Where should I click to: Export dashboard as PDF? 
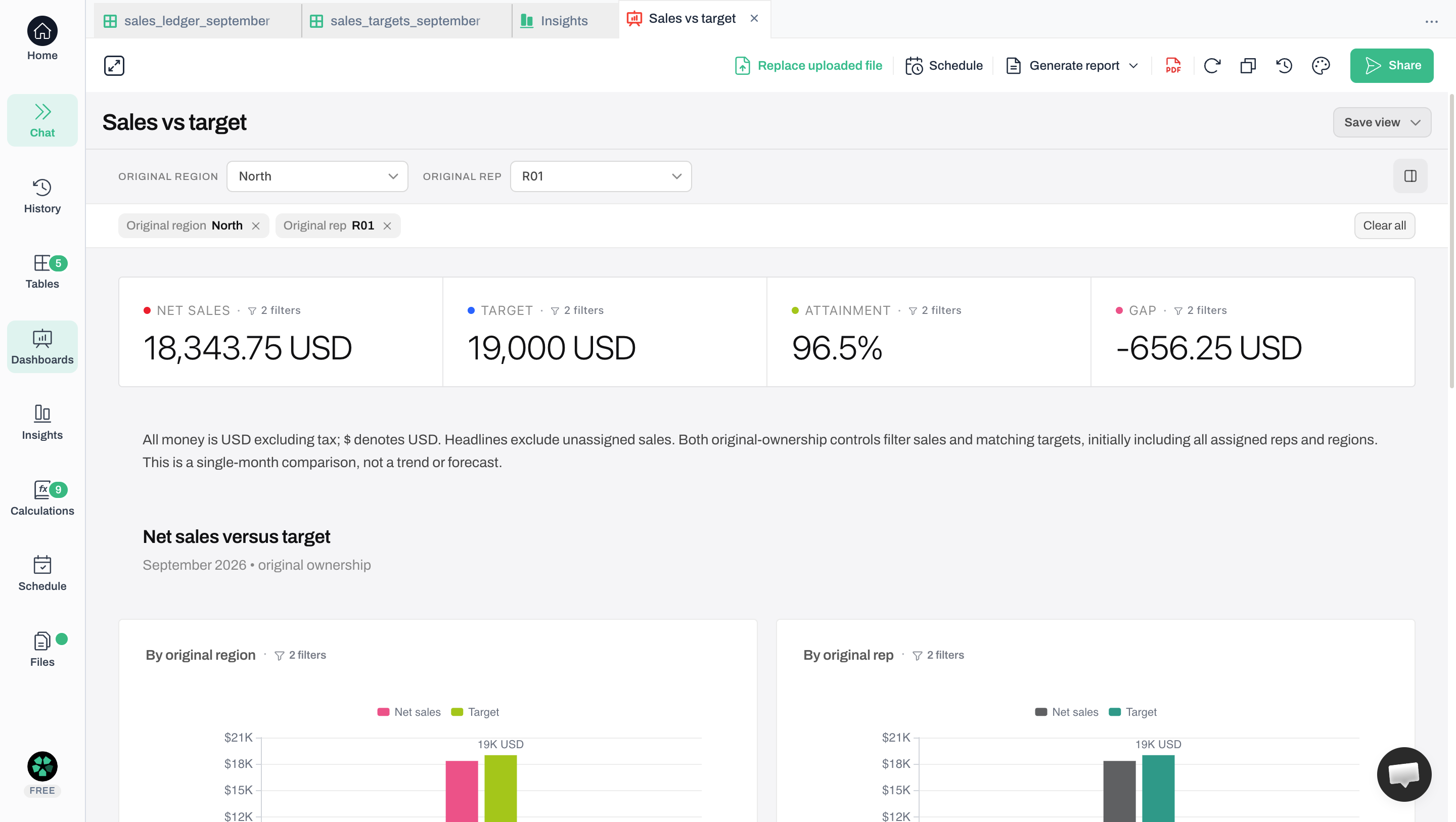pyautogui.click(x=1173, y=66)
